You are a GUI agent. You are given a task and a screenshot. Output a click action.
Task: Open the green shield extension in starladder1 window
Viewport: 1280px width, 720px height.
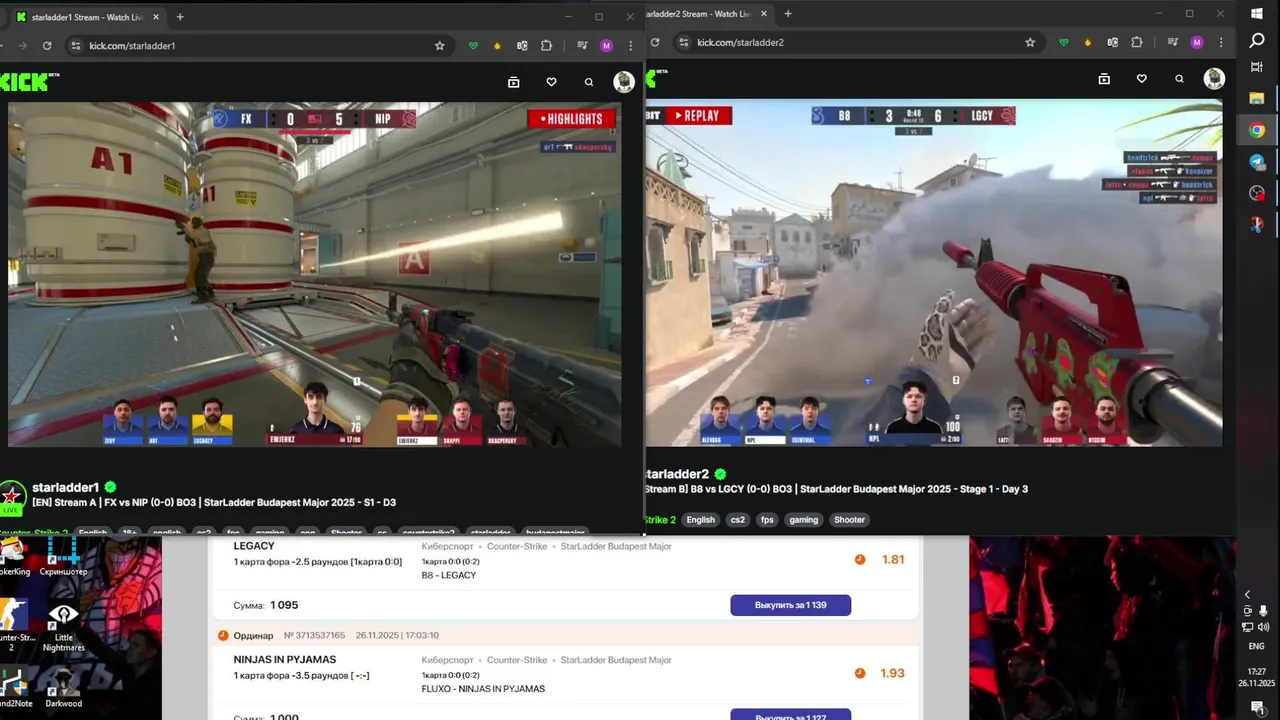point(474,45)
